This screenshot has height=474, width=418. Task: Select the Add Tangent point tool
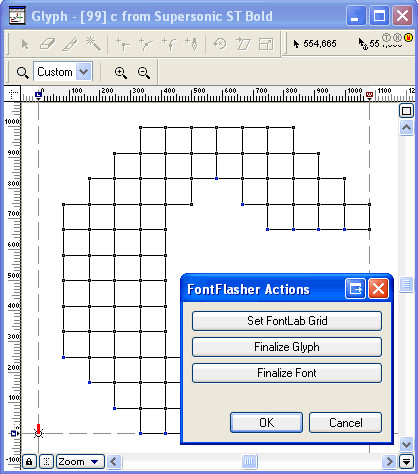tap(169, 44)
